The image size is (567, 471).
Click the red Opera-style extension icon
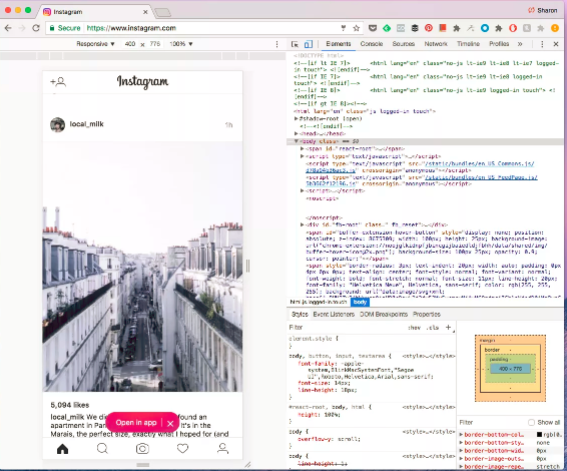[513, 28]
